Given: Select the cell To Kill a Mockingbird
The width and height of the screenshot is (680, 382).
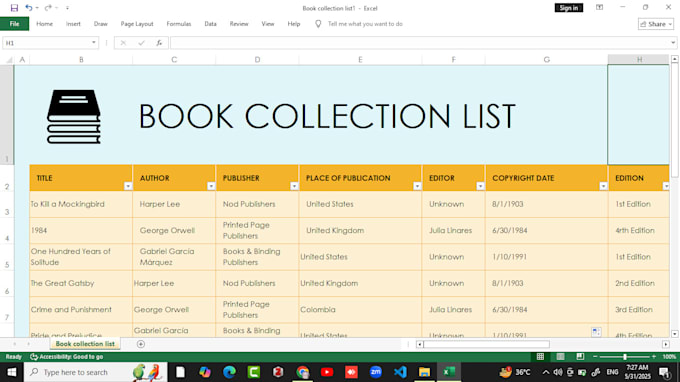Looking at the screenshot, I should pyautogui.click(x=81, y=204).
